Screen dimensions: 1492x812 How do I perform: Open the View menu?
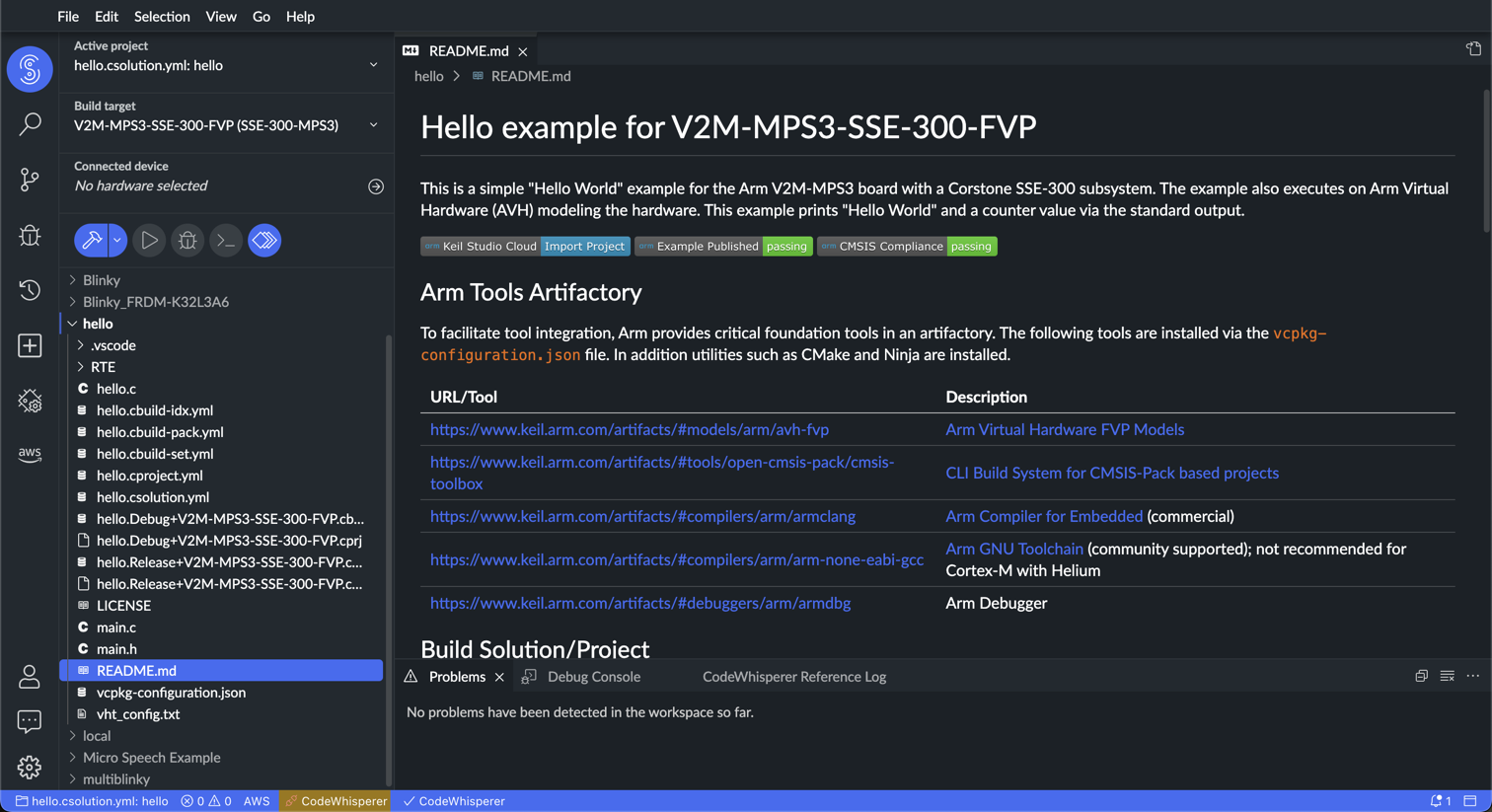click(221, 17)
